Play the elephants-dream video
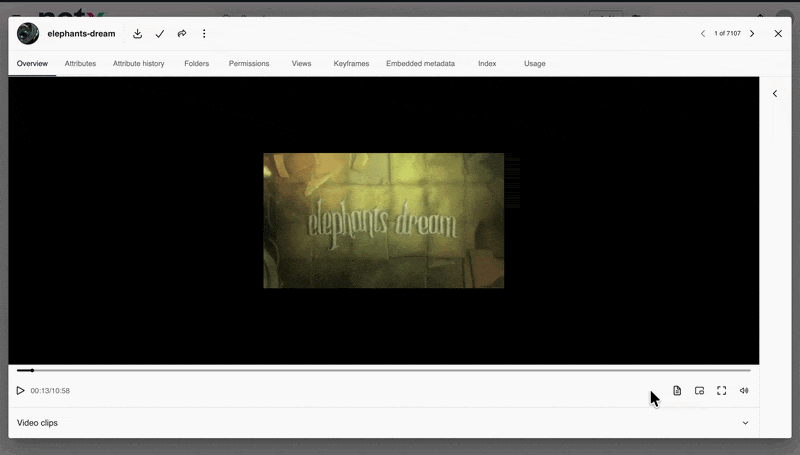The width and height of the screenshot is (800, 455). [20, 390]
